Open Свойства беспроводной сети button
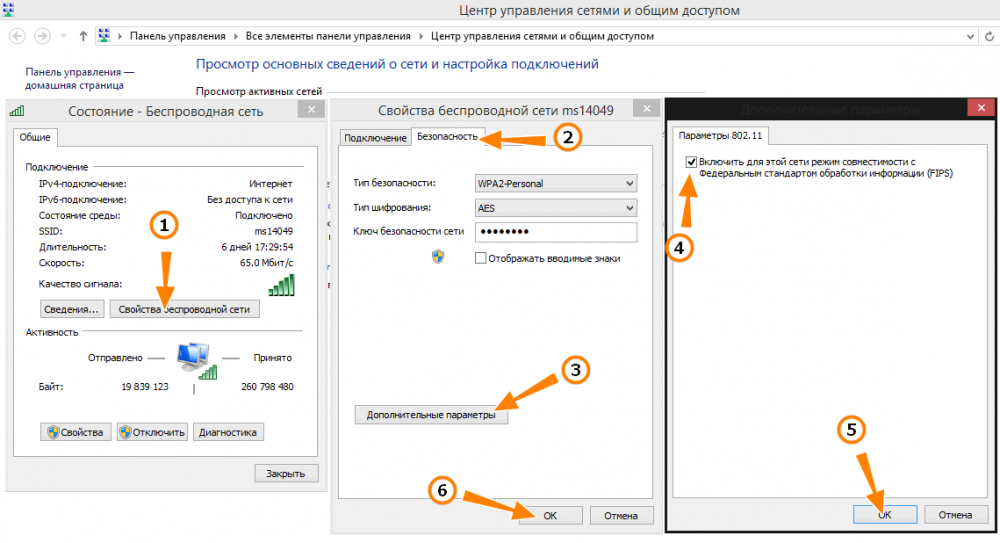Viewport: 1000px width, 543px height. point(184,309)
